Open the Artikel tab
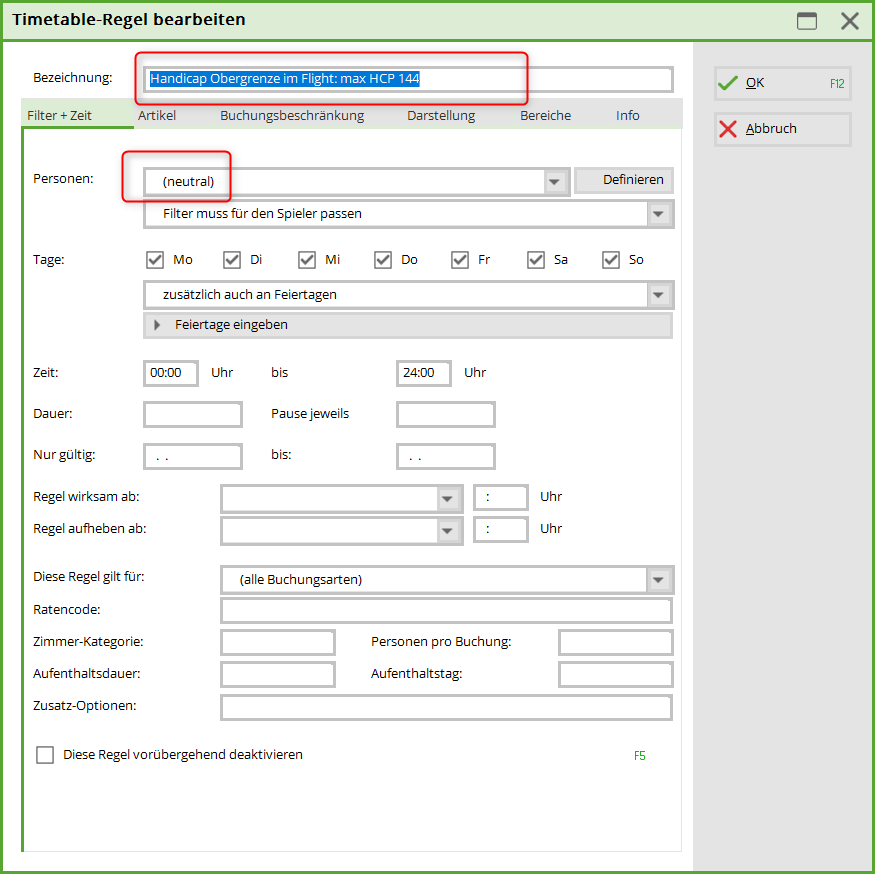Screen dimensions: 875x874 tap(157, 116)
